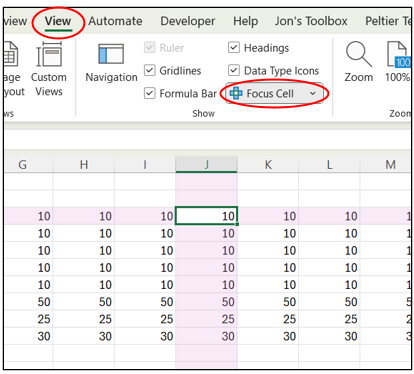This screenshot has height=374, width=414.
Task: Disable the Headings checkbox
Action: tap(234, 47)
